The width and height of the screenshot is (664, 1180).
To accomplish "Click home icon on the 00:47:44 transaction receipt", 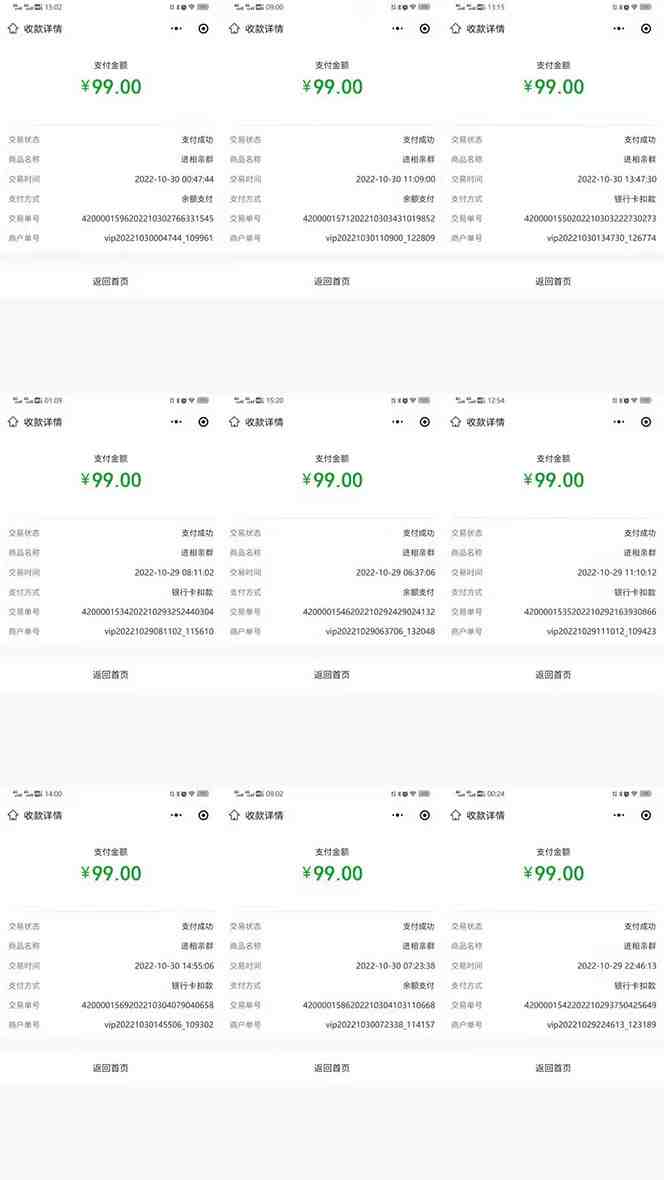I will point(12,29).
